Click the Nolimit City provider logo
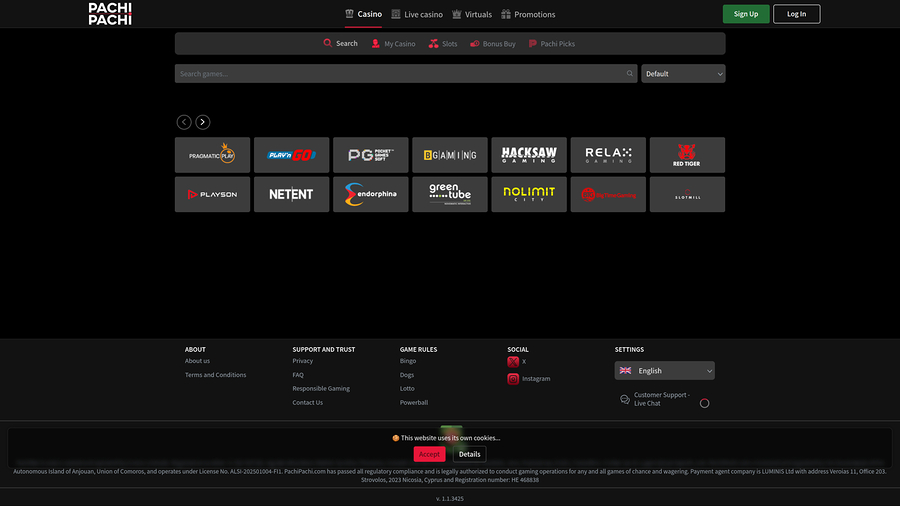Viewport: 900px width, 506px height. pyautogui.click(x=529, y=194)
